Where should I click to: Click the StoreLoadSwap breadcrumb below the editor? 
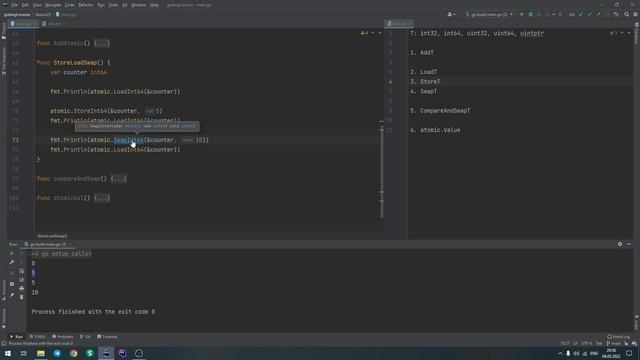pyautogui.click(x=53, y=236)
